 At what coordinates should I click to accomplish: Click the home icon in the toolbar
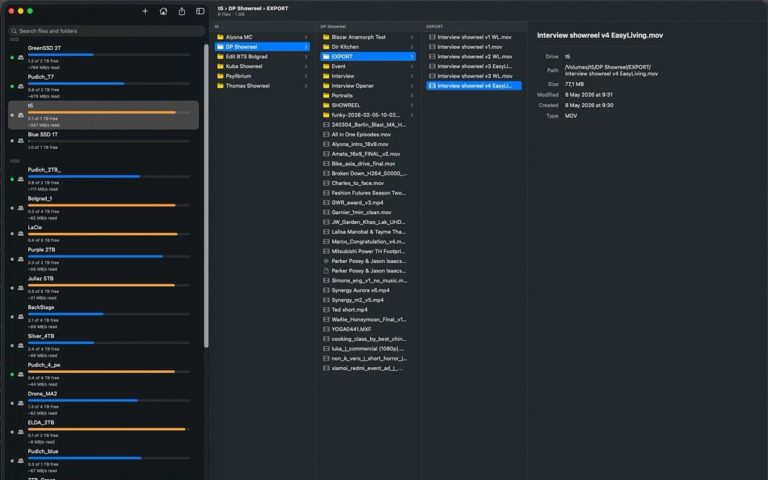pos(163,11)
